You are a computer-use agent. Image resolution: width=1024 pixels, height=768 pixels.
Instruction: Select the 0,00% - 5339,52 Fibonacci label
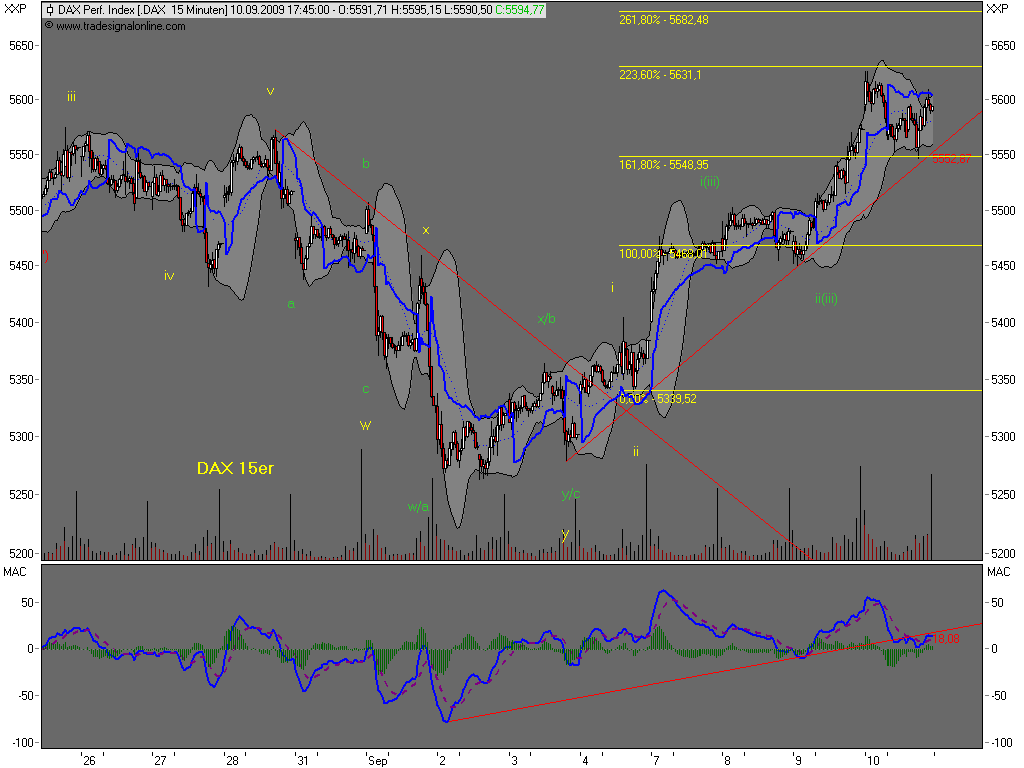pyautogui.click(x=658, y=398)
